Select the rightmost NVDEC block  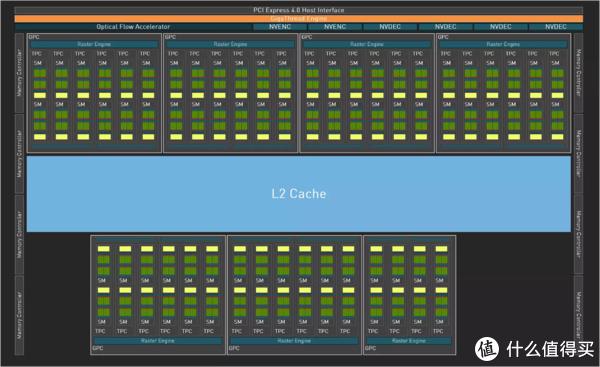[556, 27]
